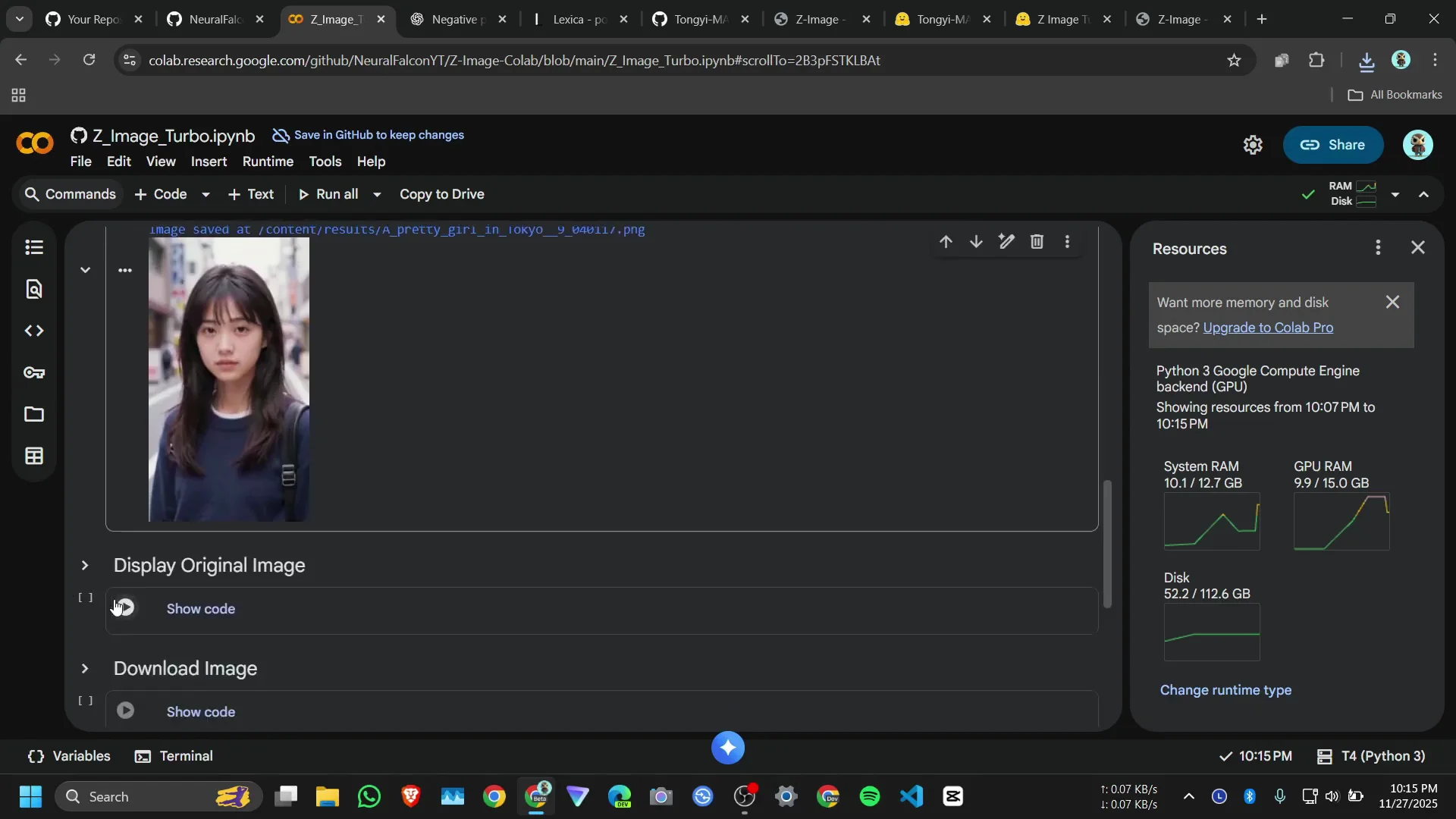
Task: Click Change runtime type link
Action: pos(1225,690)
